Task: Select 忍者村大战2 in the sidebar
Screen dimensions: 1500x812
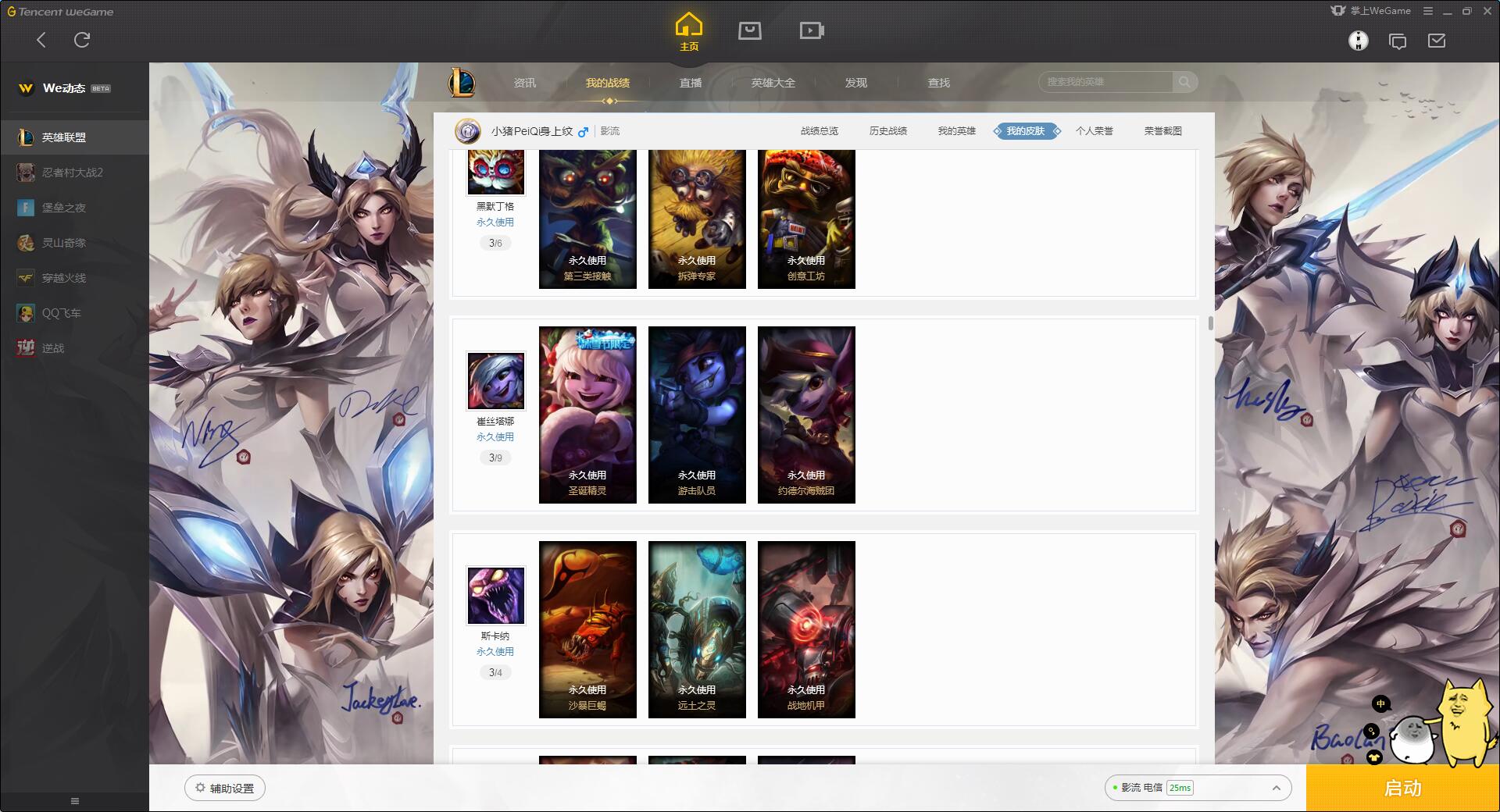Action: (x=74, y=173)
